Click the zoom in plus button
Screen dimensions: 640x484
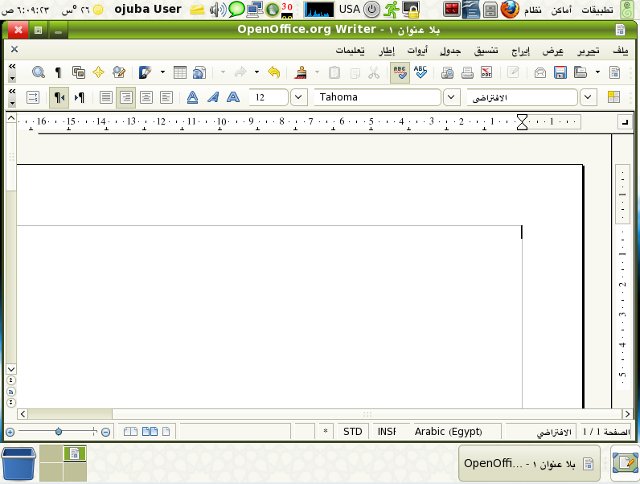coord(10,432)
